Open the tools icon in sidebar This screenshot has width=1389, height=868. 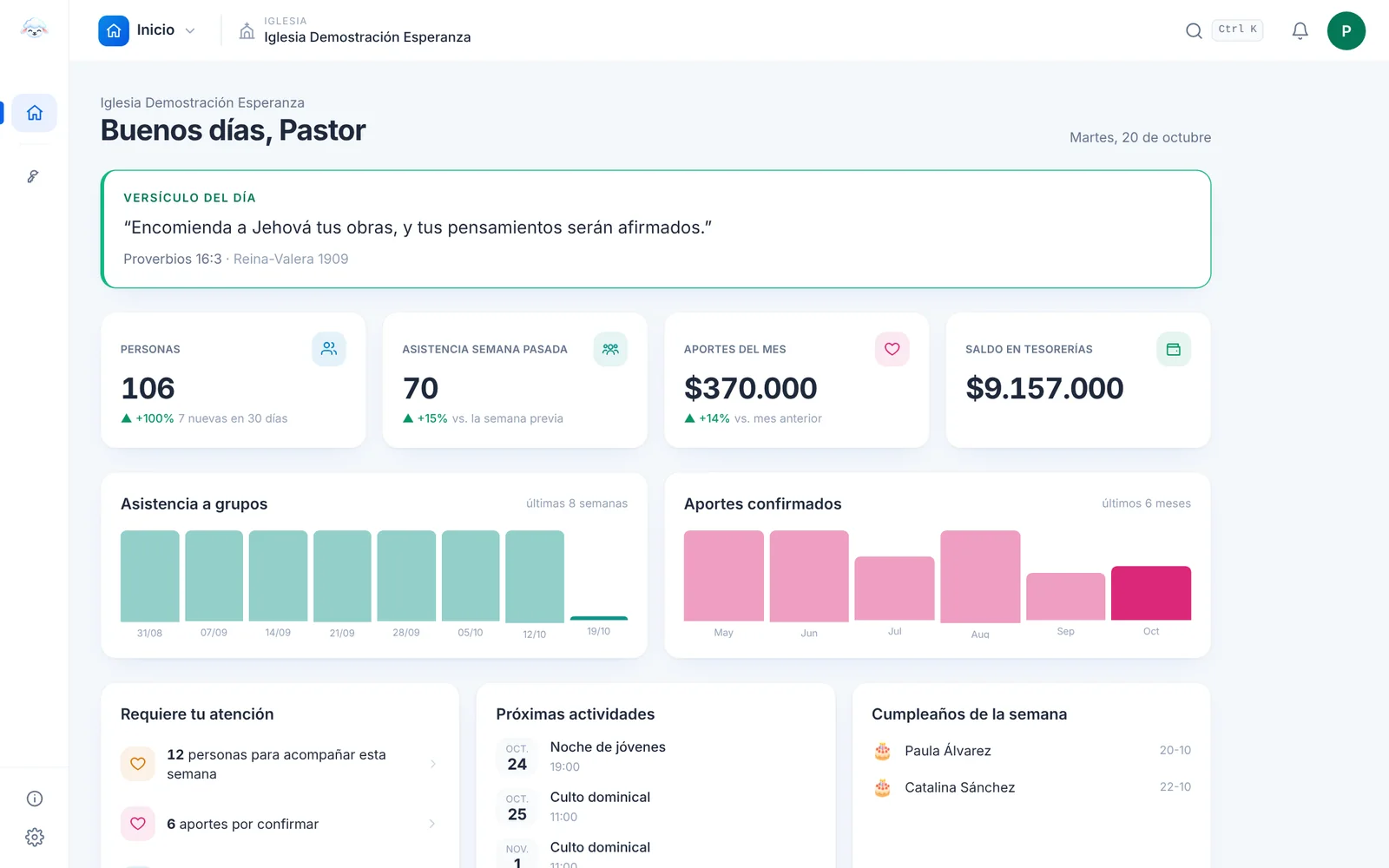33,176
